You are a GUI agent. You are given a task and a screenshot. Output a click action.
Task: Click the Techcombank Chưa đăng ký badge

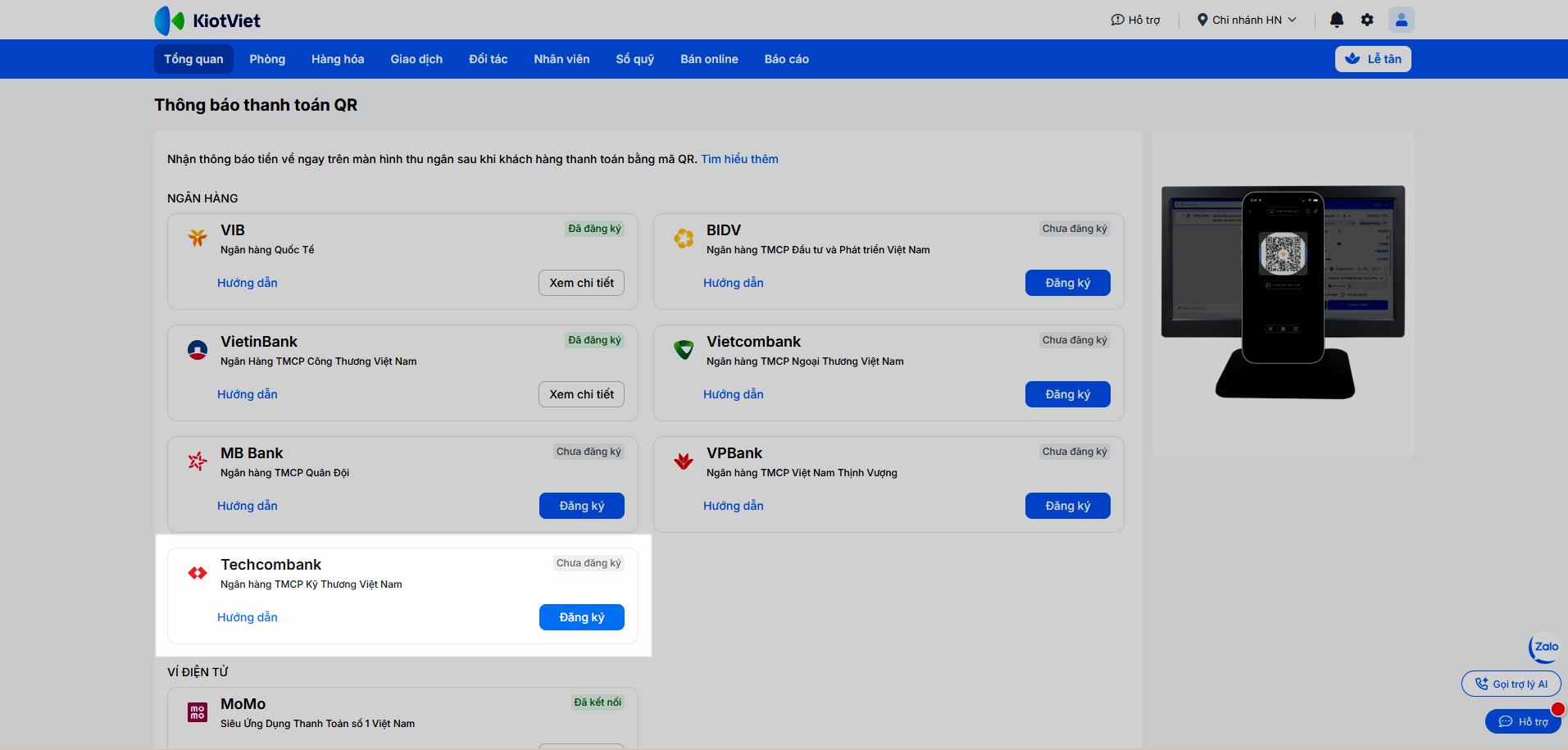click(x=589, y=563)
